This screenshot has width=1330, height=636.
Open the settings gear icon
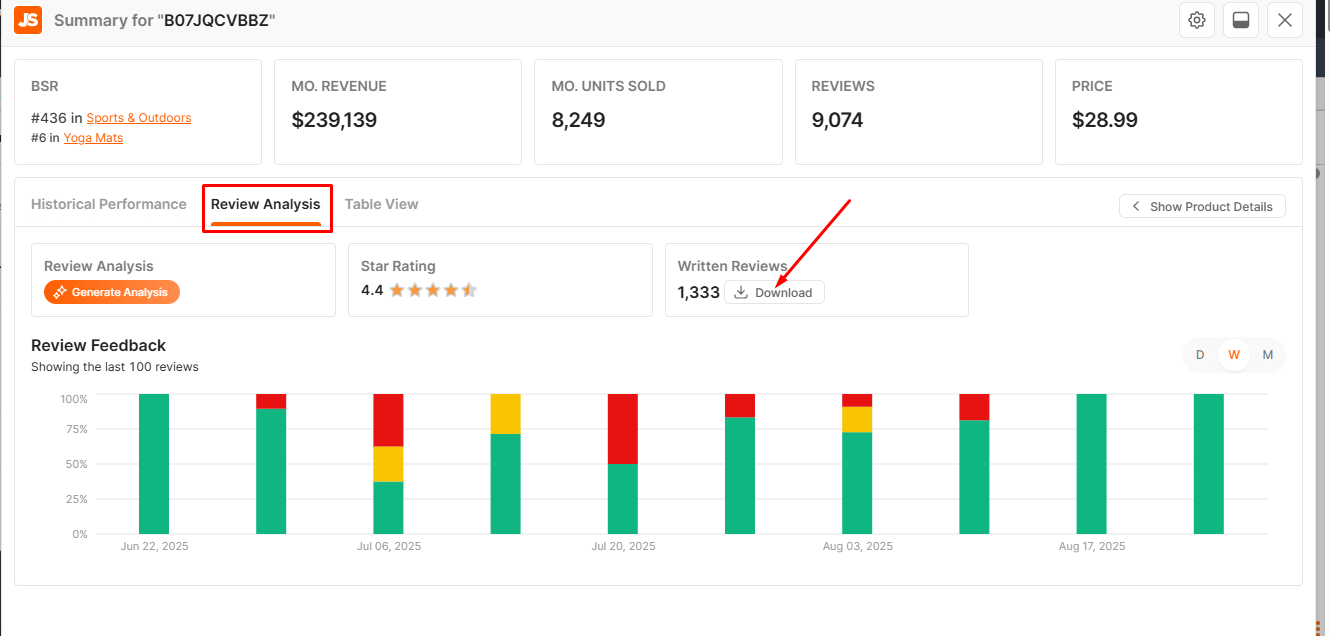coord(1196,20)
